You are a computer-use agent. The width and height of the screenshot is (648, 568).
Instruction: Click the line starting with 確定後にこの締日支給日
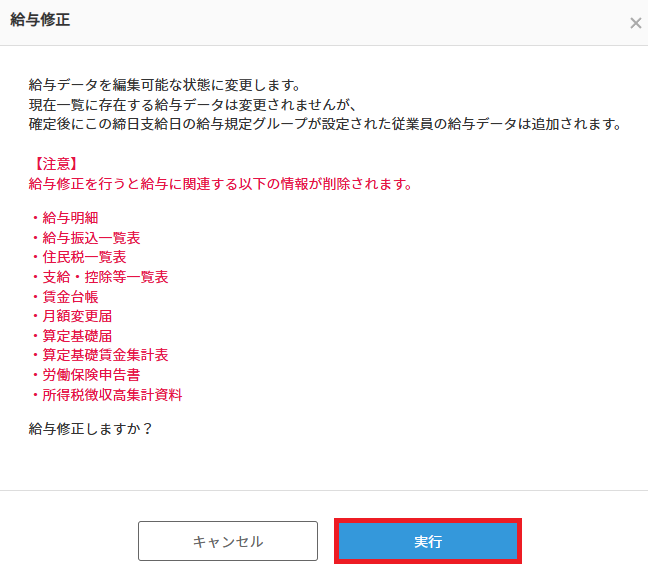pyautogui.click(x=326, y=124)
